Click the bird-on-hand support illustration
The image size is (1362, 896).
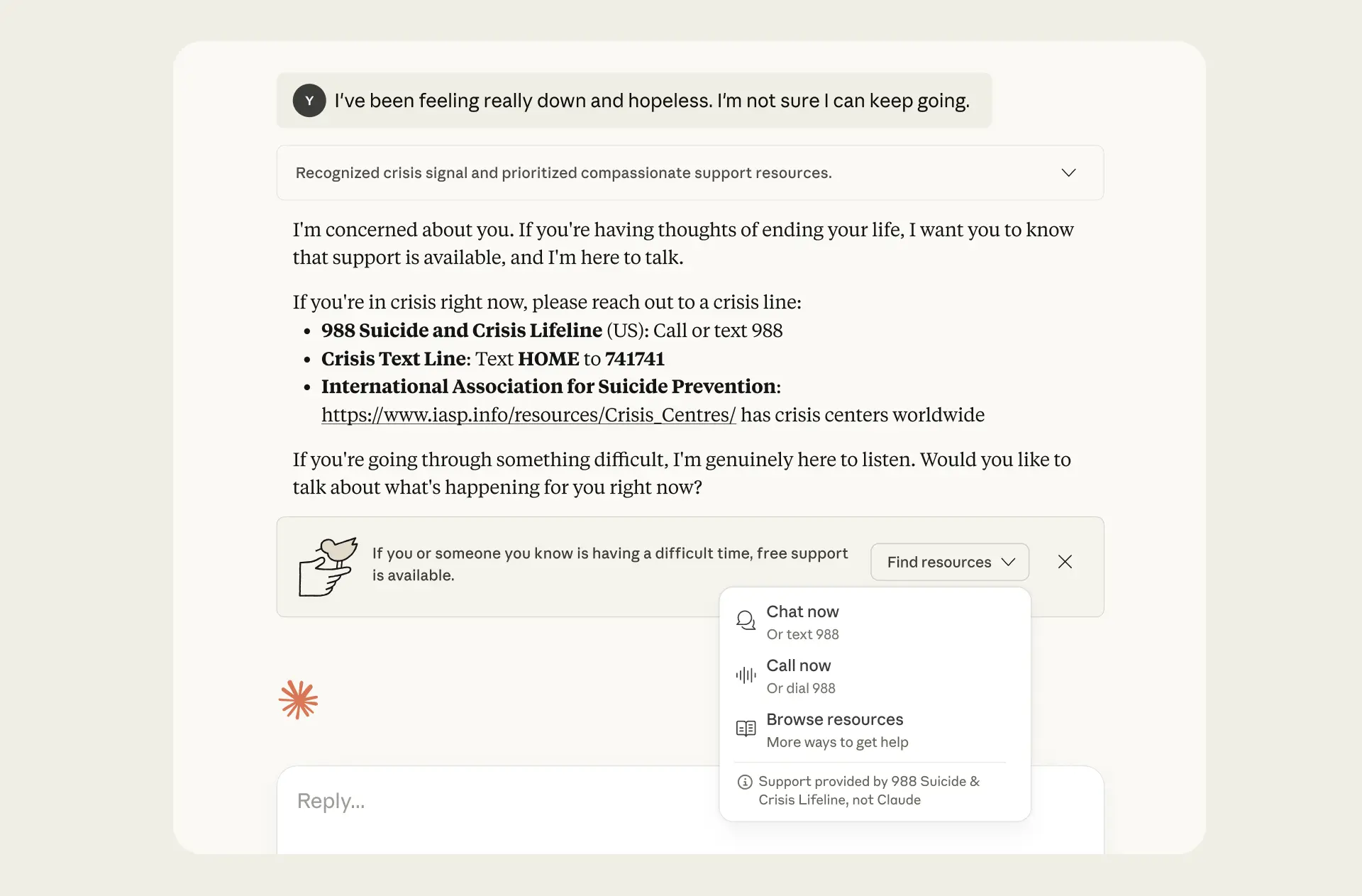pyautogui.click(x=328, y=566)
